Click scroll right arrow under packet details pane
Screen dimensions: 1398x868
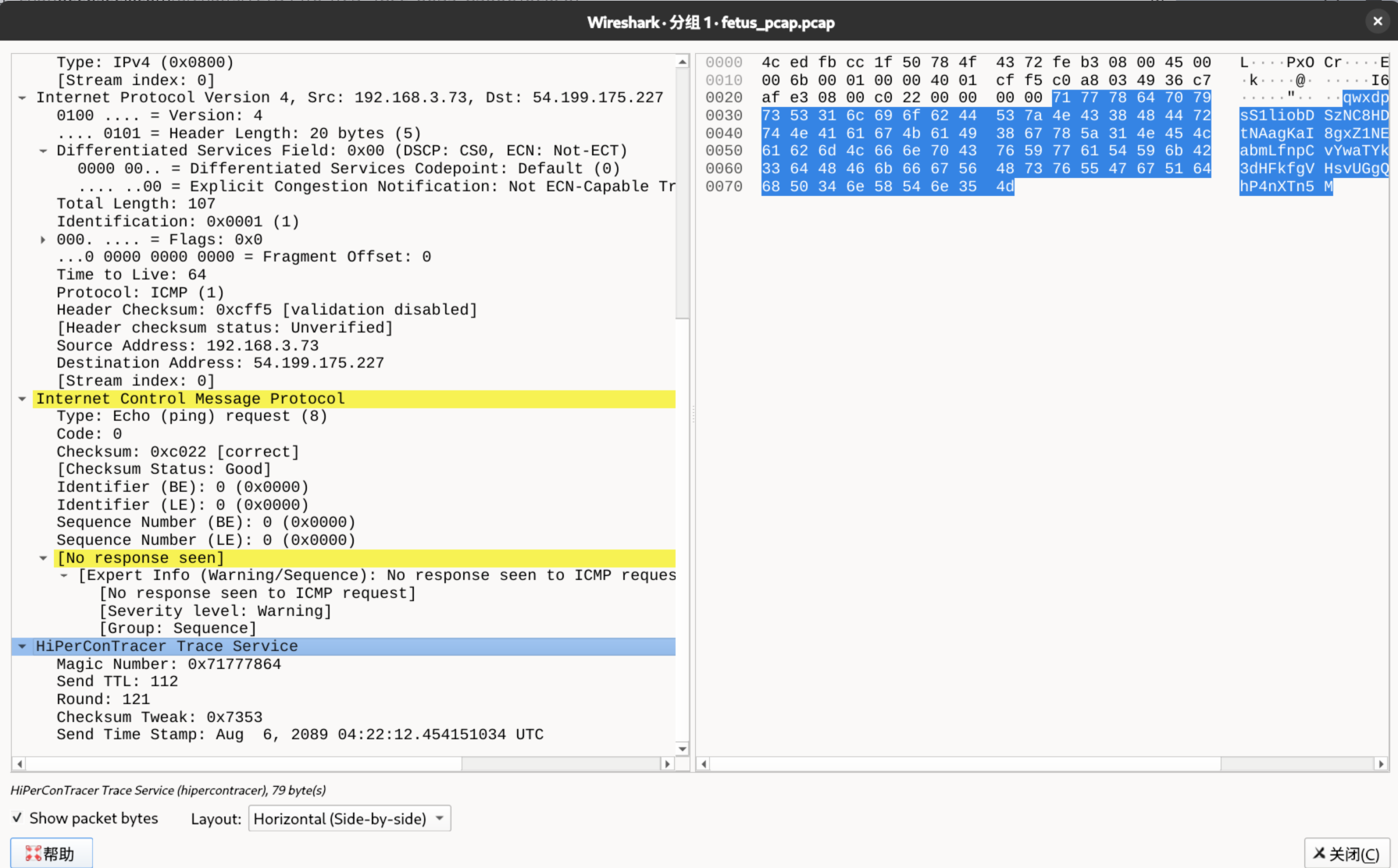(x=667, y=764)
